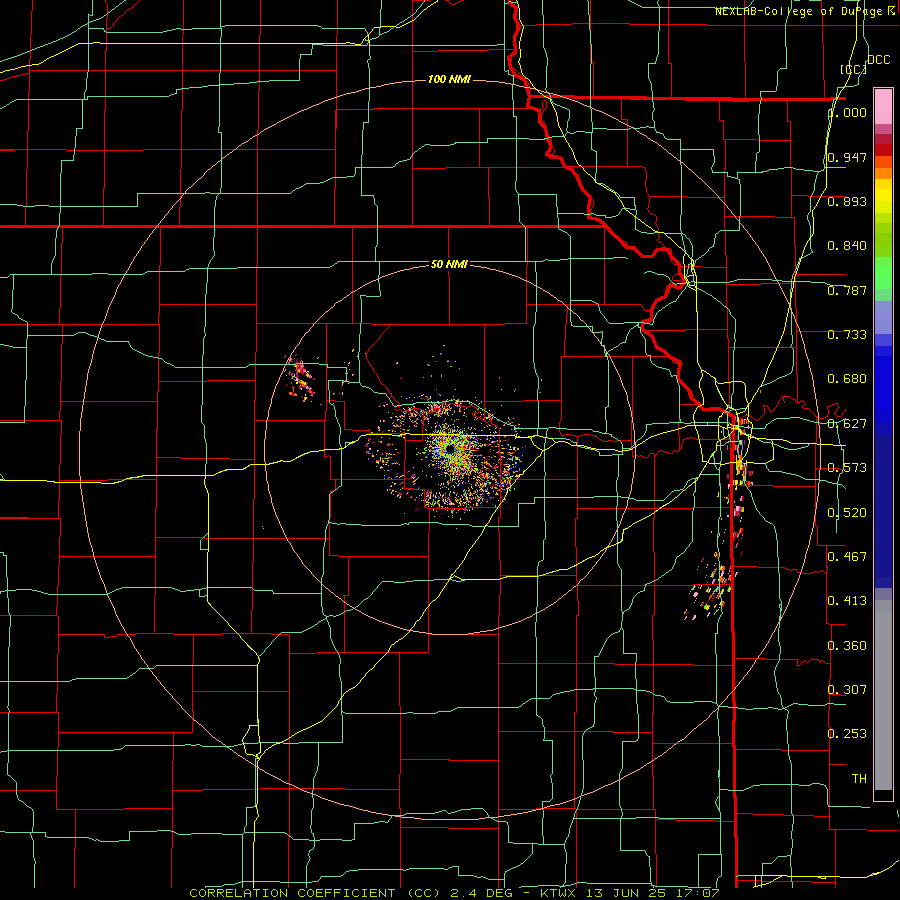Click the red-orange segment of the color bar

point(883,161)
